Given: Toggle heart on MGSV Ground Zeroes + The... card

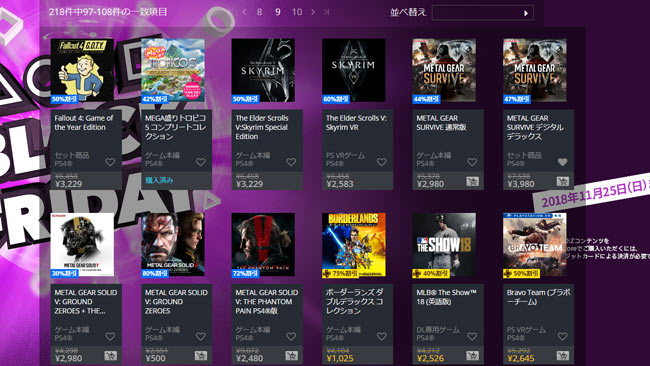Looking at the screenshot, I should 110,337.
